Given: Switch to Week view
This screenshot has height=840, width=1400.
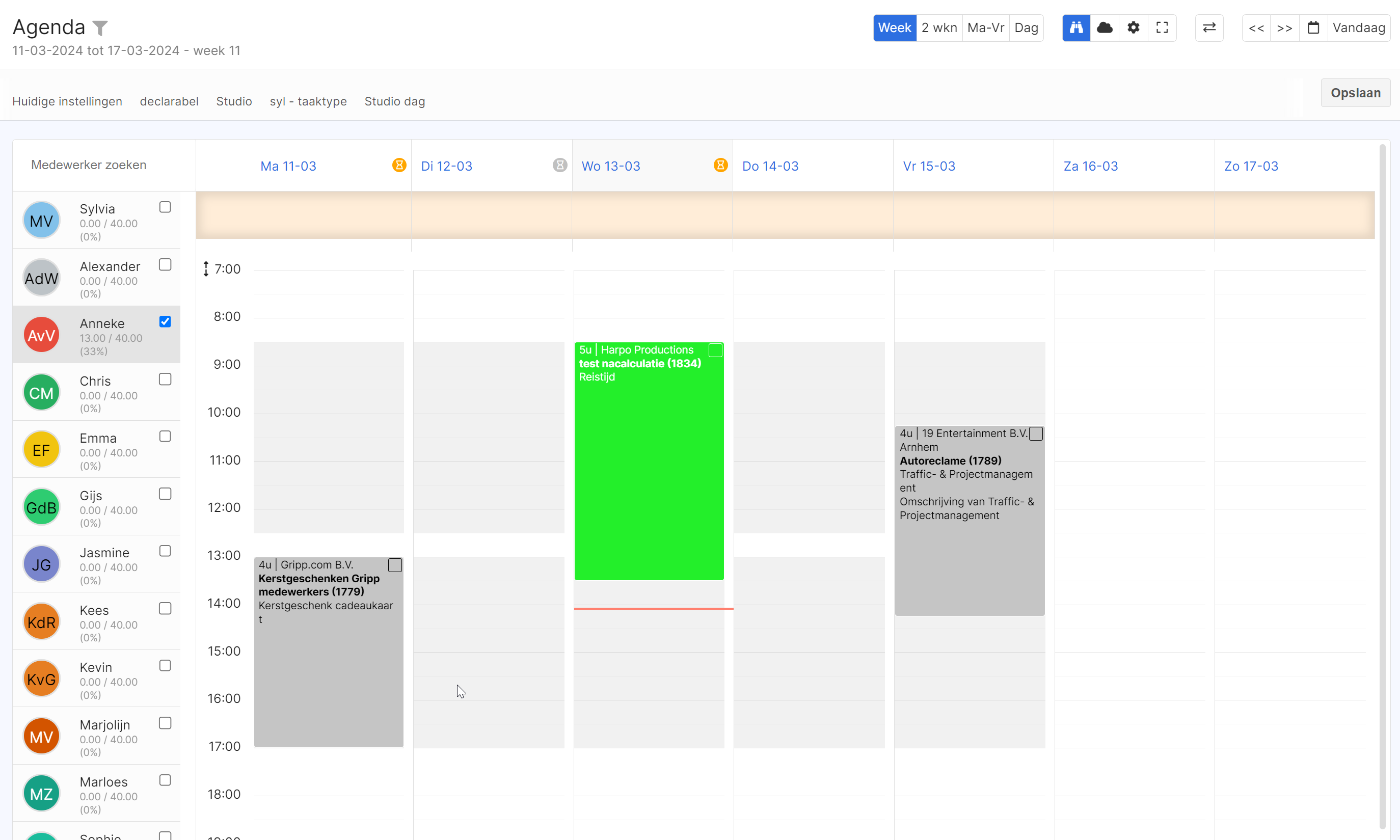Looking at the screenshot, I should pos(895,28).
